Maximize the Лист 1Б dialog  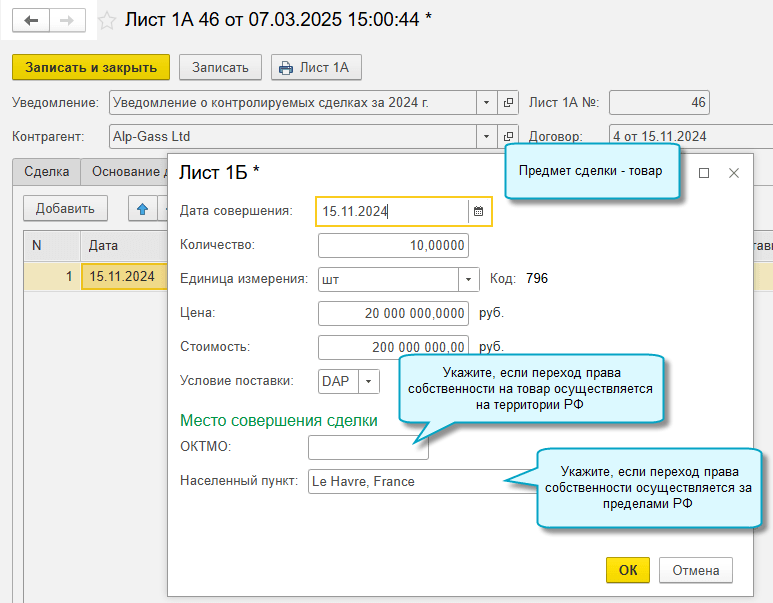coord(704,173)
